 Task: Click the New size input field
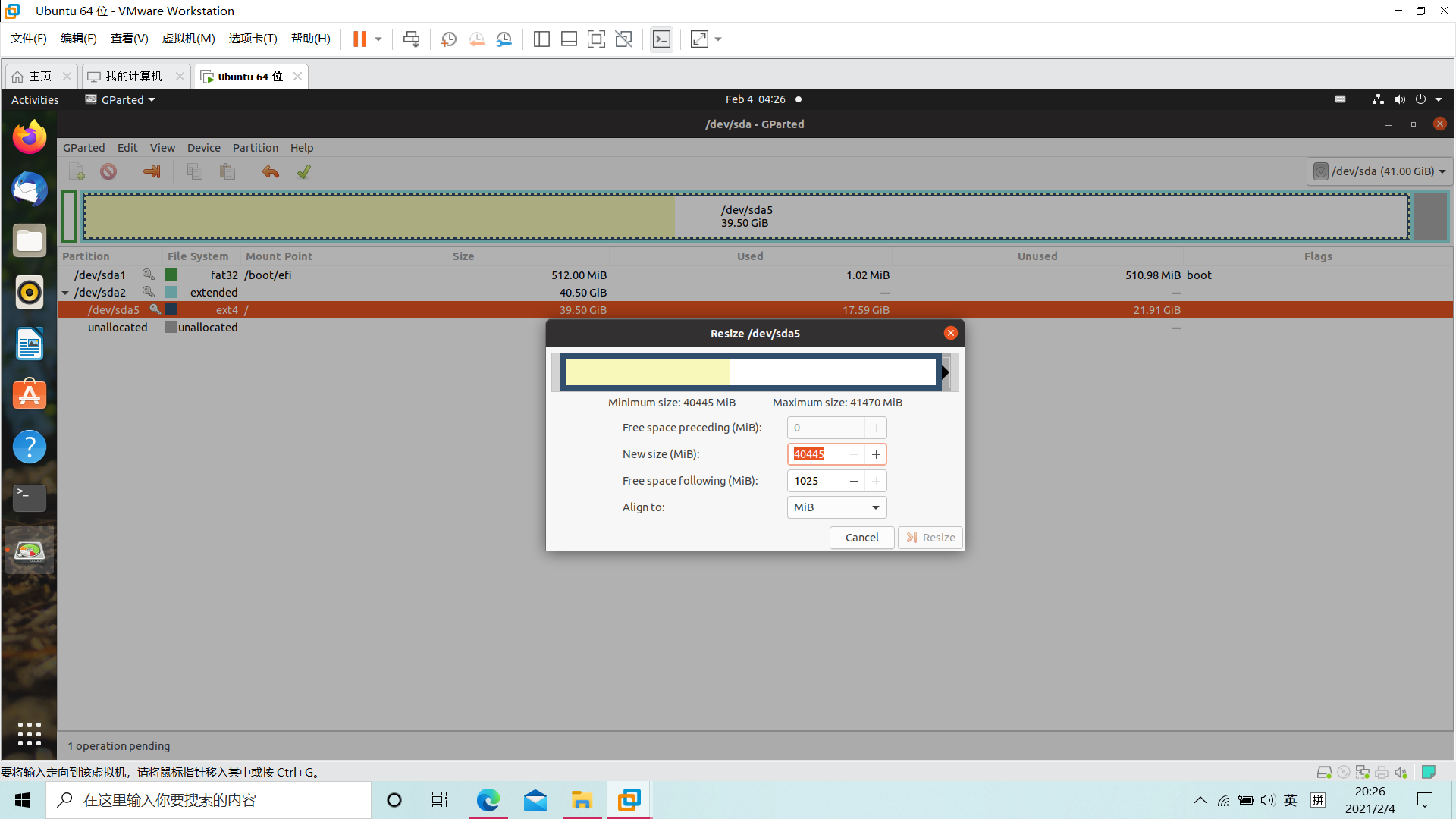816,454
